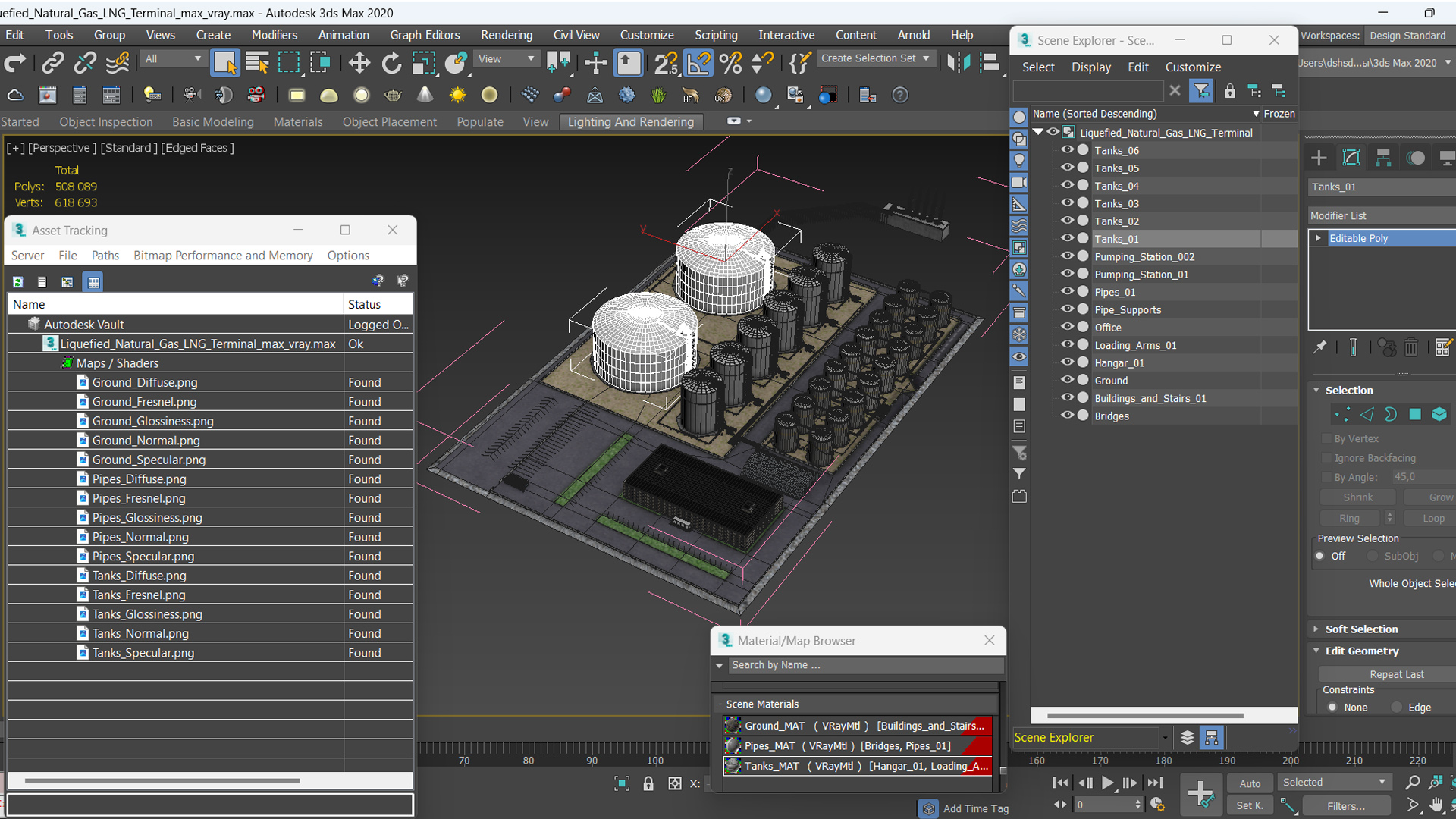Screen dimensions: 1456x819
Task: Click the teapot render icon
Action: tap(393, 96)
